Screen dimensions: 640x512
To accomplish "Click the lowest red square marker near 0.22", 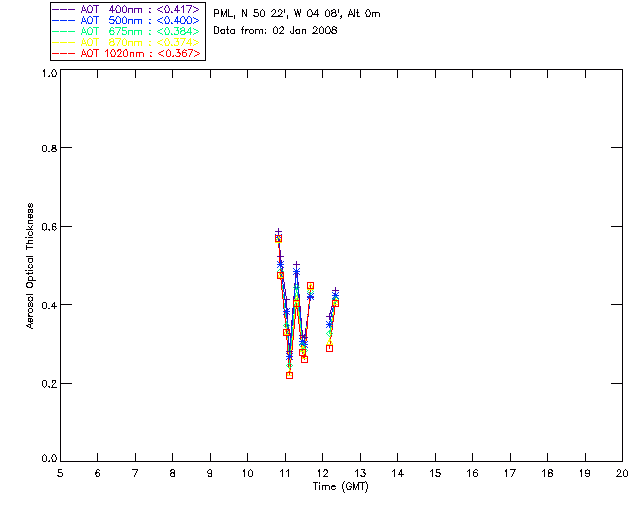I will [x=289, y=375].
